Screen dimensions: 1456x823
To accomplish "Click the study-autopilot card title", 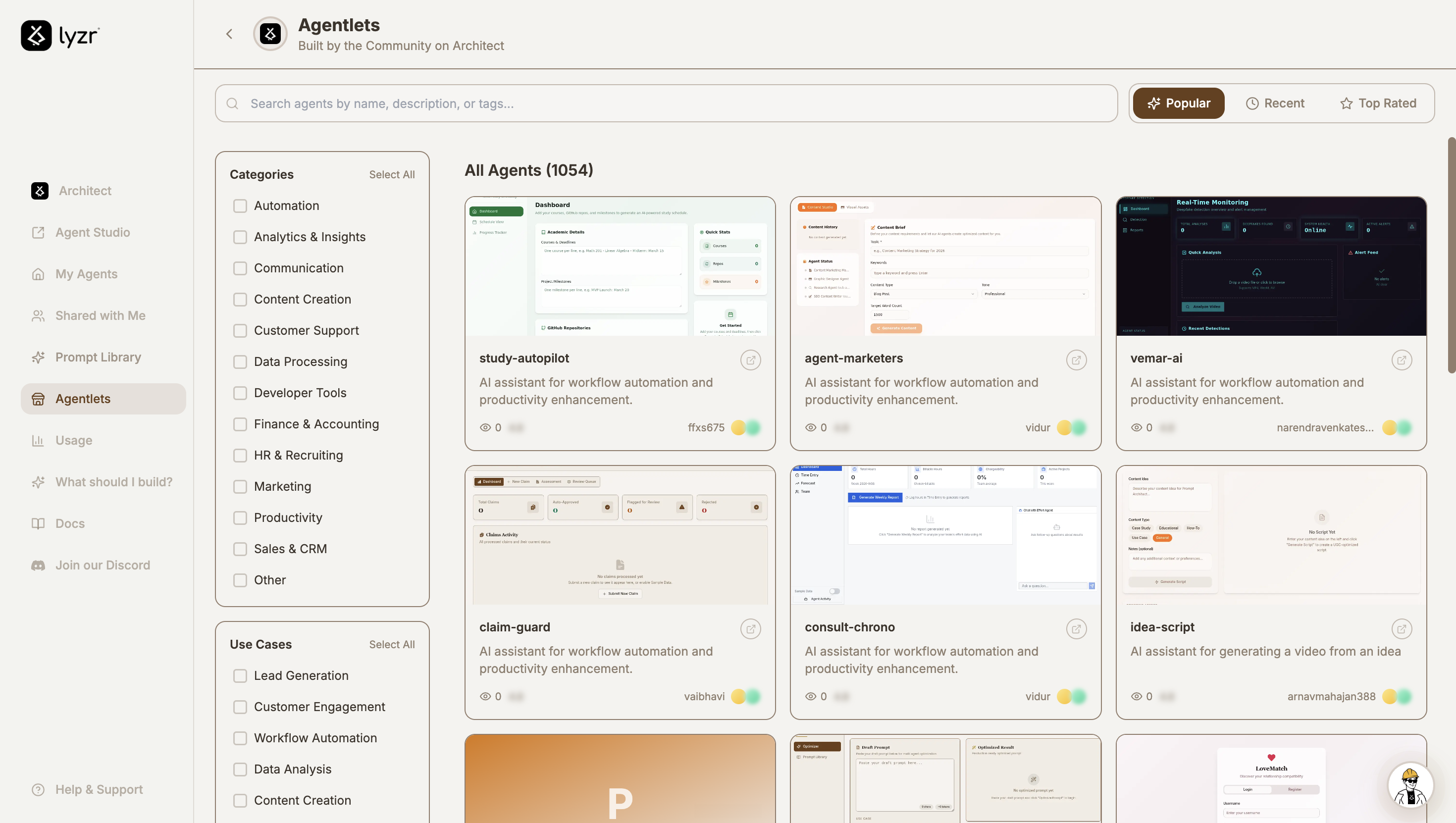I will pyautogui.click(x=524, y=359).
